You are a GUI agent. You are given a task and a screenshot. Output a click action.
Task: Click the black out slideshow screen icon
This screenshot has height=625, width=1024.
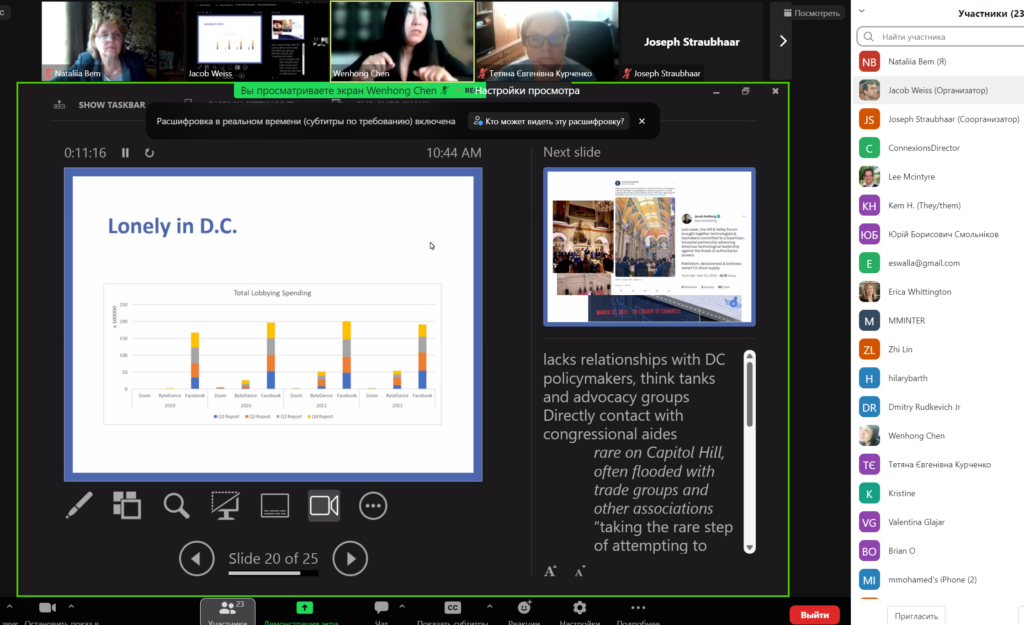225,506
